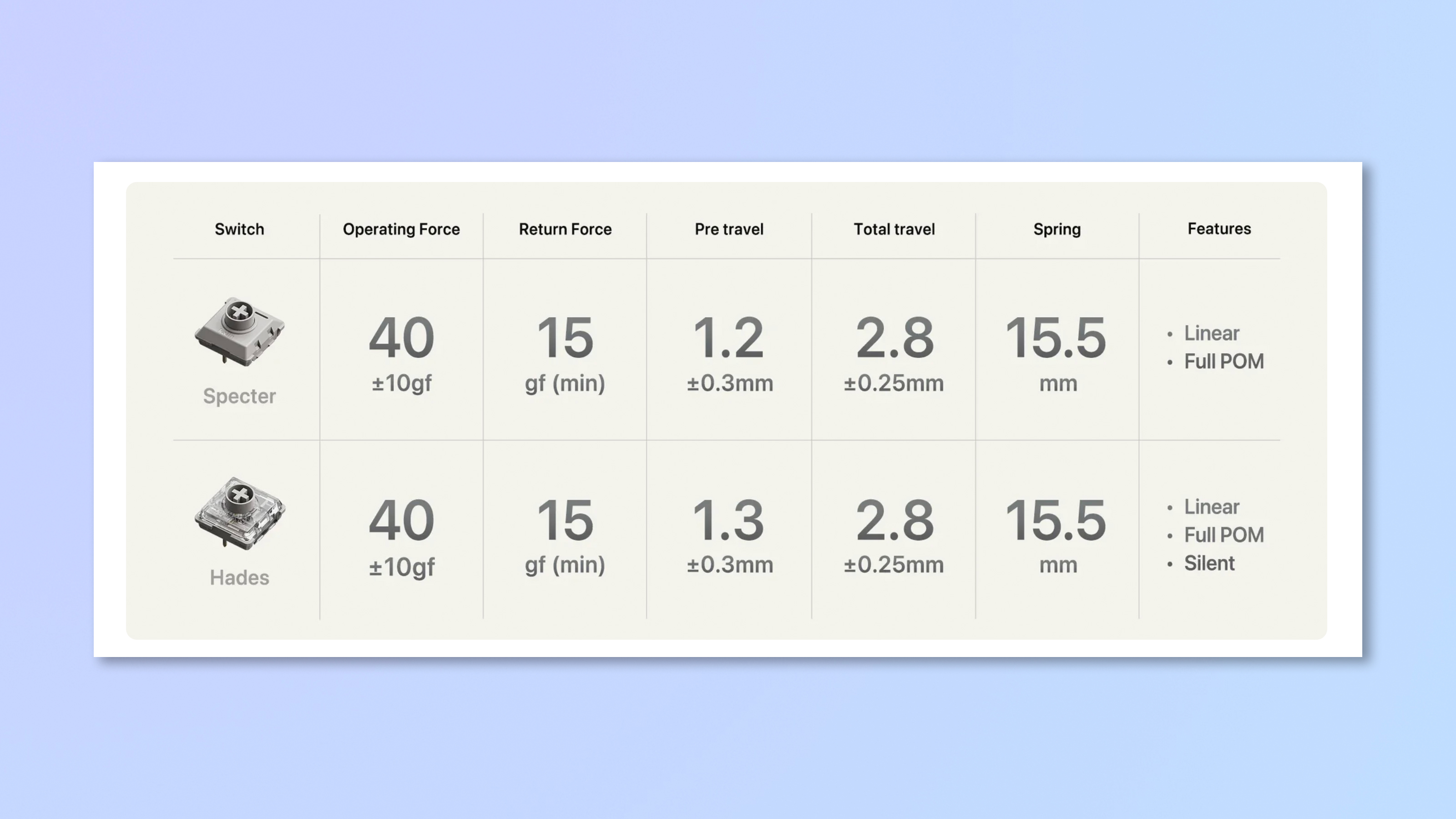
Task: Click the Switch column header
Action: pos(239,229)
